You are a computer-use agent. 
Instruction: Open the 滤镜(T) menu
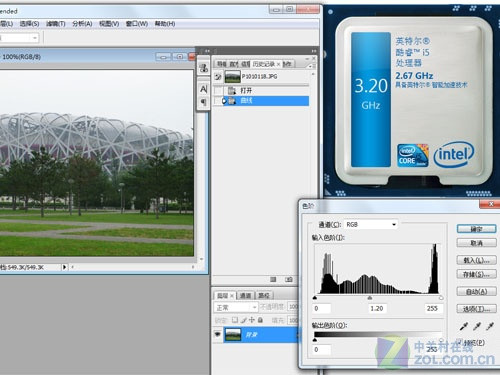click(x=56, y=24)
